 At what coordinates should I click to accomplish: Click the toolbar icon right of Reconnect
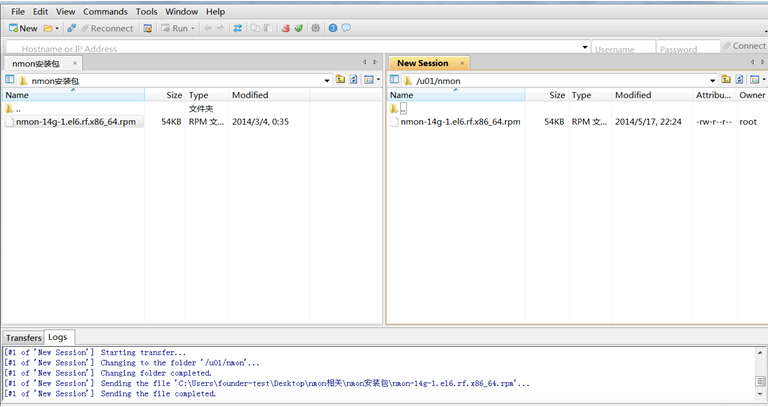147,28
